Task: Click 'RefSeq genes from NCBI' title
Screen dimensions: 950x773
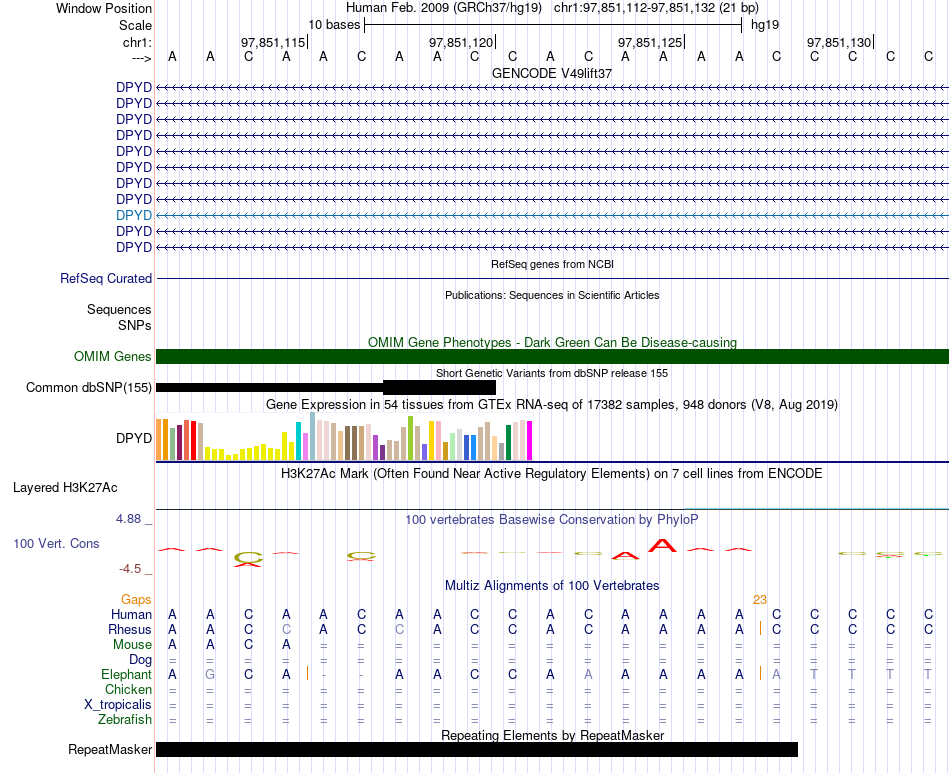Action: click(553, 264)
